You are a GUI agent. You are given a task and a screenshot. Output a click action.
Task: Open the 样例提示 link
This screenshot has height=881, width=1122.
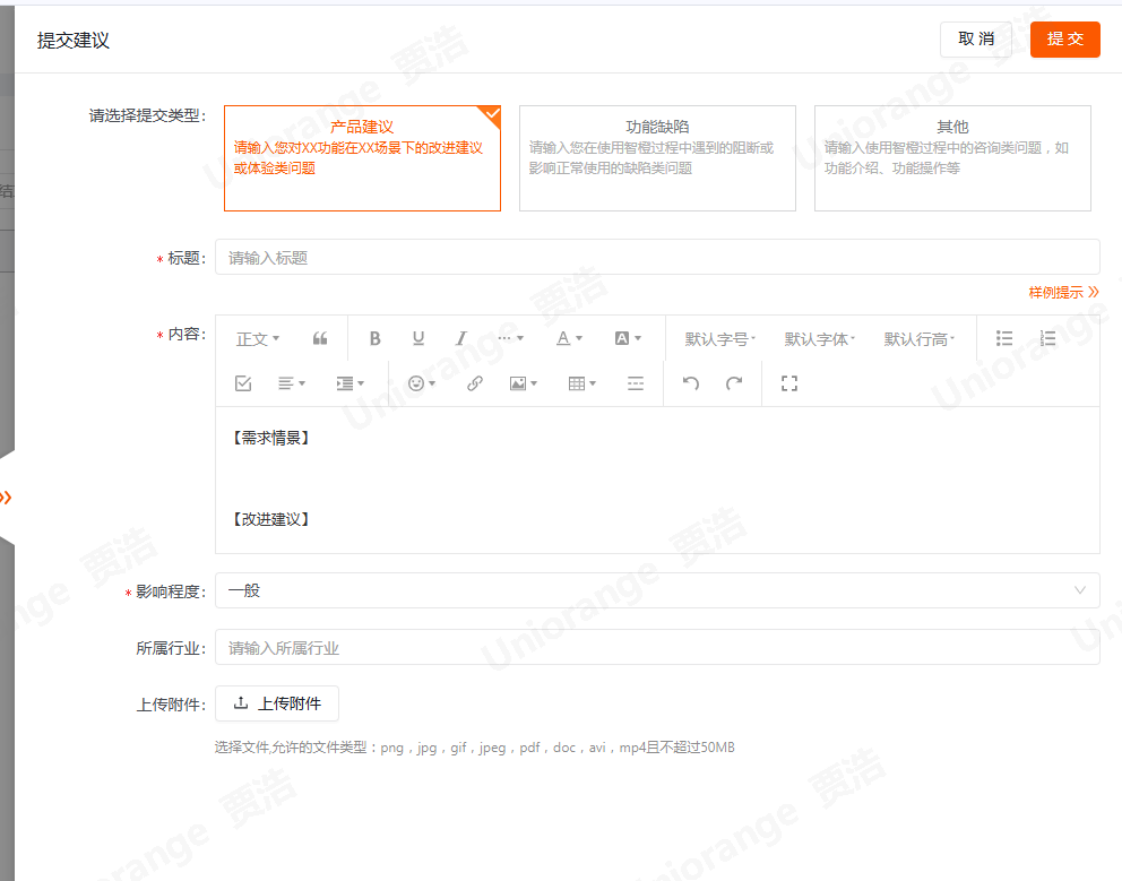click(1063, 292)
